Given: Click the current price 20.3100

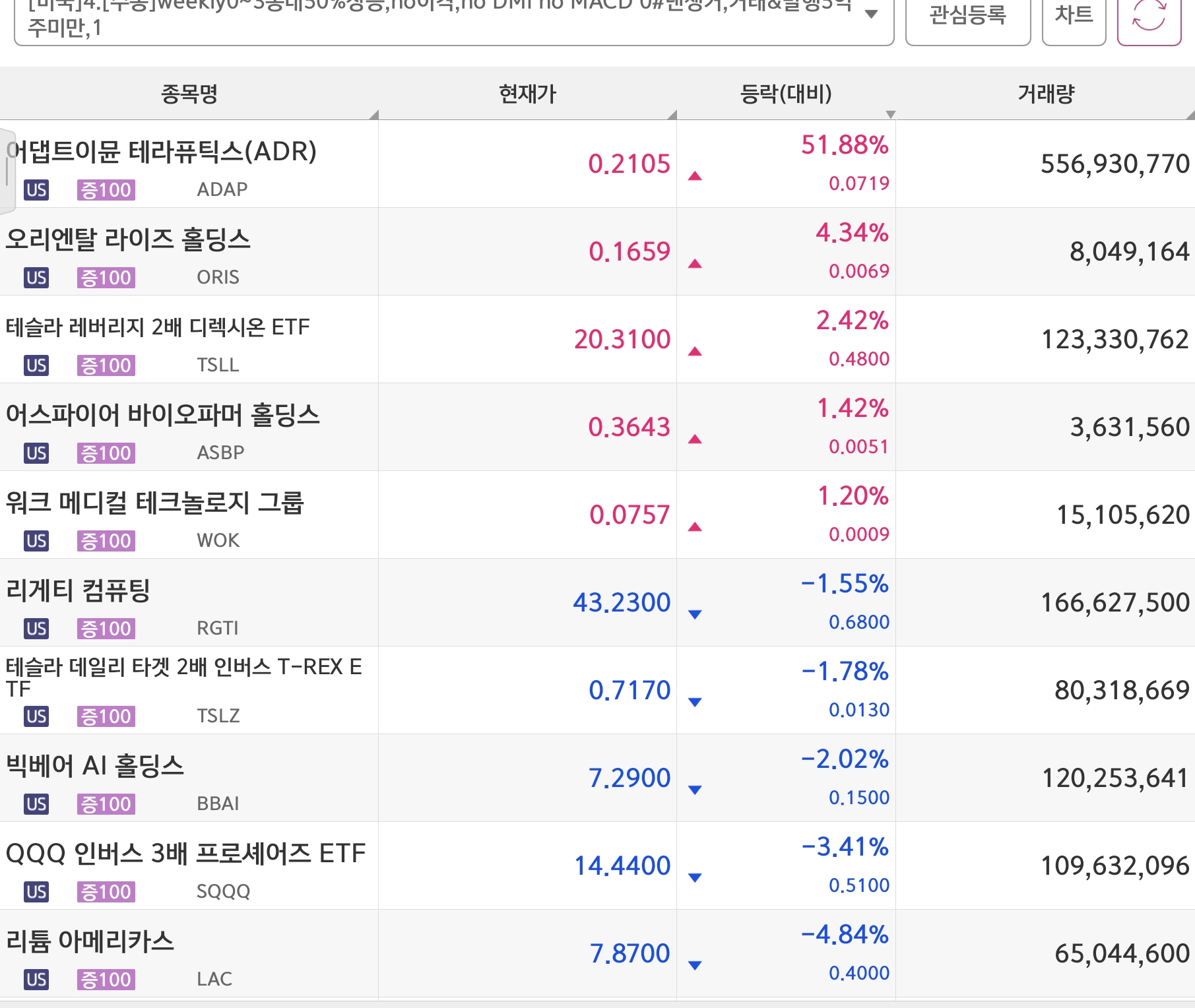Looking at the screenshot, I should click(x=622, y=339).
